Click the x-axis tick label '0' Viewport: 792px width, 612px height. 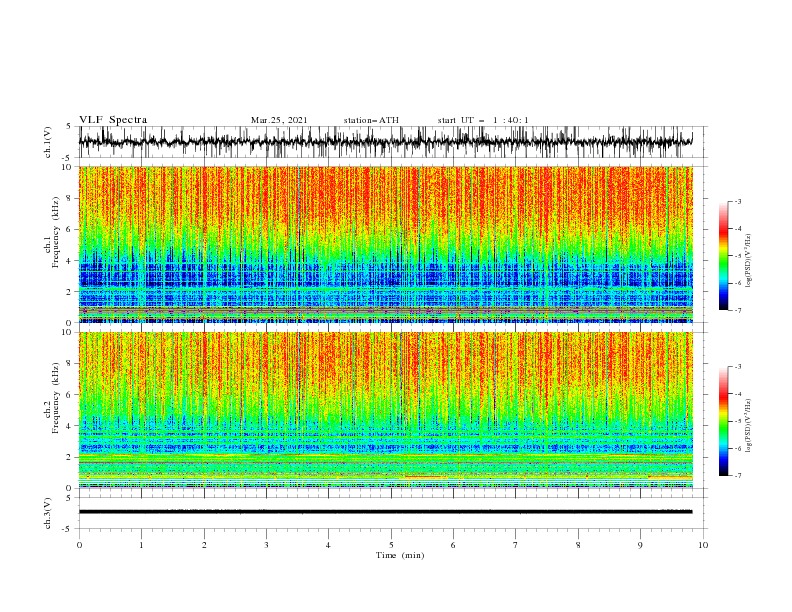[79, 545]
